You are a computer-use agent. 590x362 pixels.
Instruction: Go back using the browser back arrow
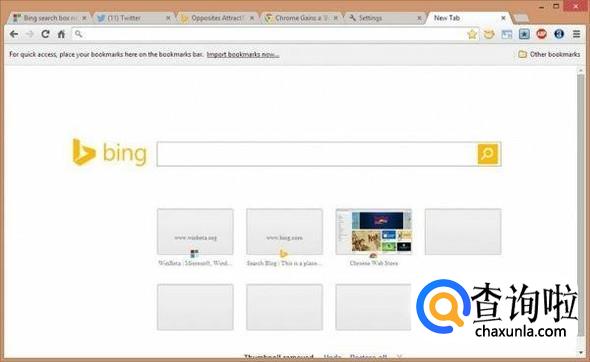[x=14, y=34]
